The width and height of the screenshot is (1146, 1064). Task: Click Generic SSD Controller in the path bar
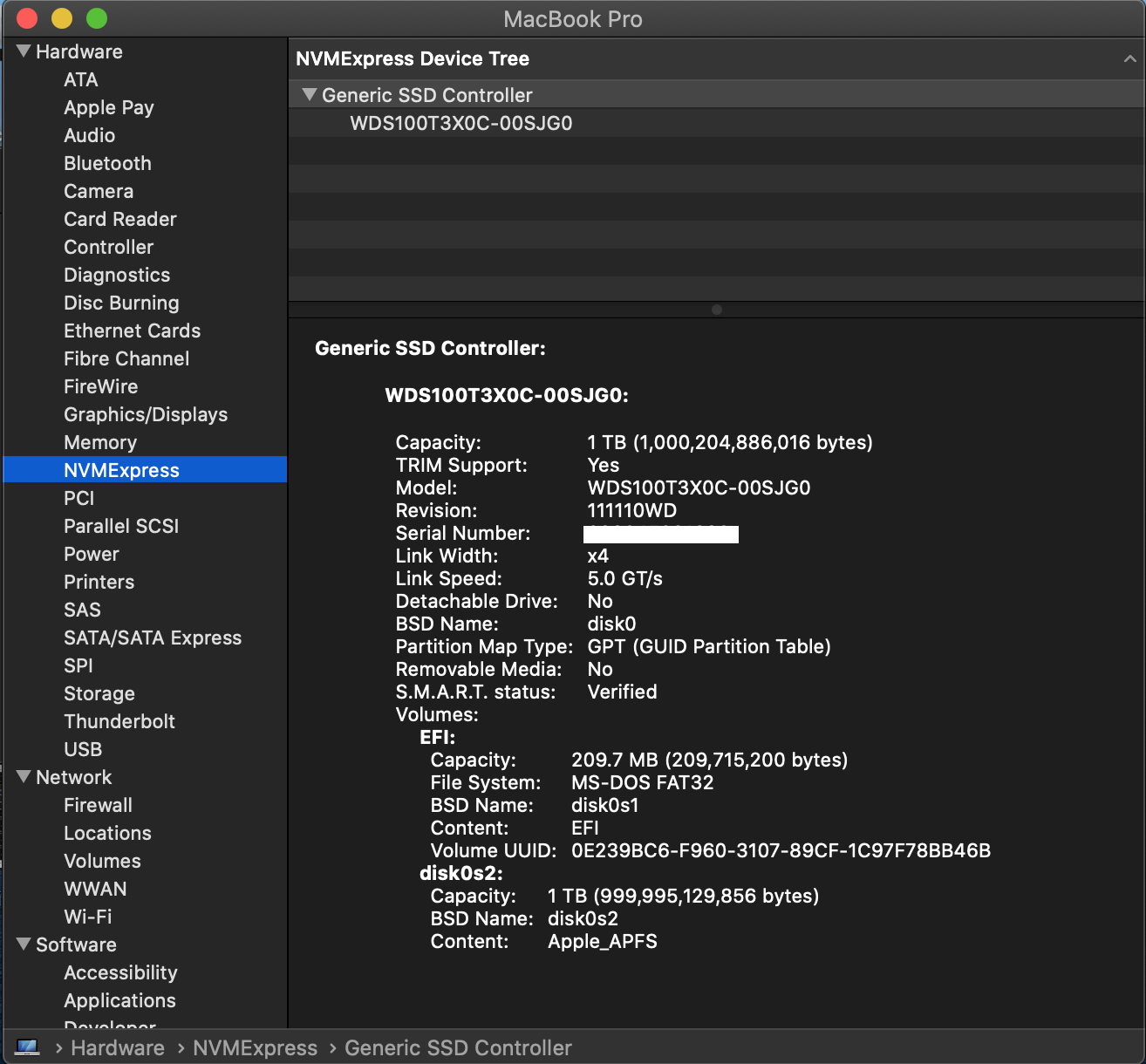(x=458, y=1047)
